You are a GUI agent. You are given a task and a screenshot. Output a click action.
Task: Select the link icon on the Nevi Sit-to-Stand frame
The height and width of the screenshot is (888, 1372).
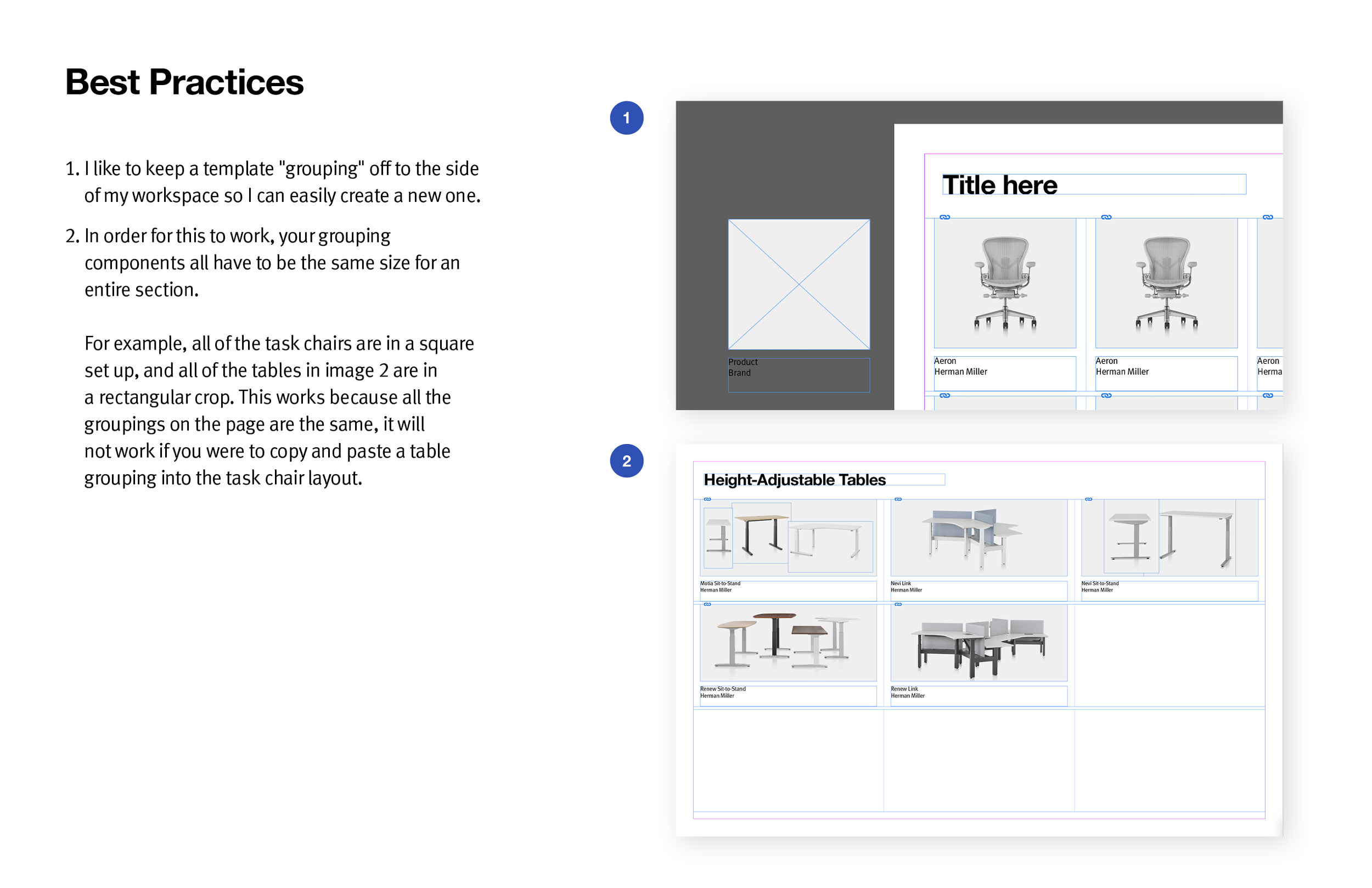[1088, 499]
